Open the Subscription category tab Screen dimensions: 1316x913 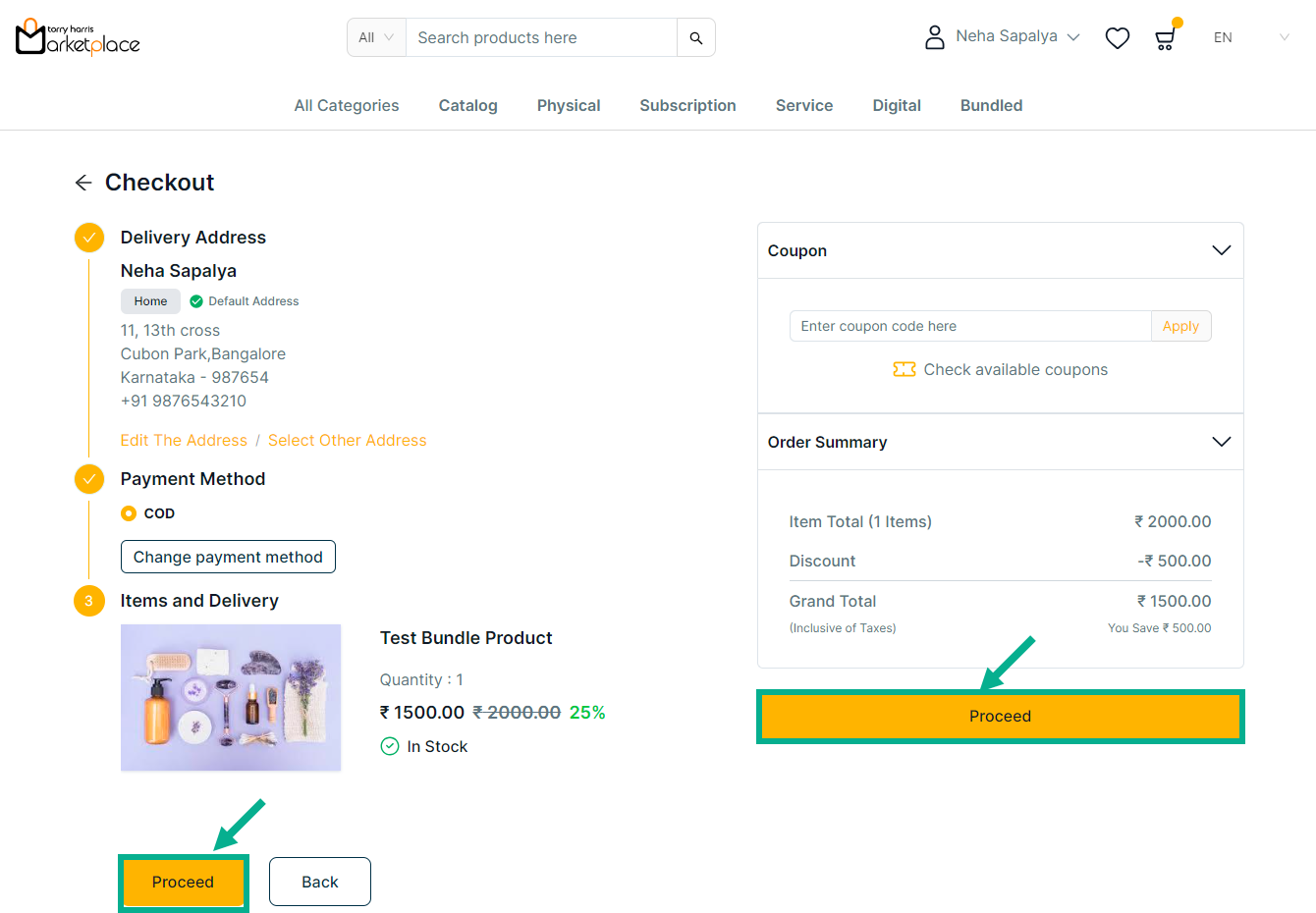click(x=687, y=106)
